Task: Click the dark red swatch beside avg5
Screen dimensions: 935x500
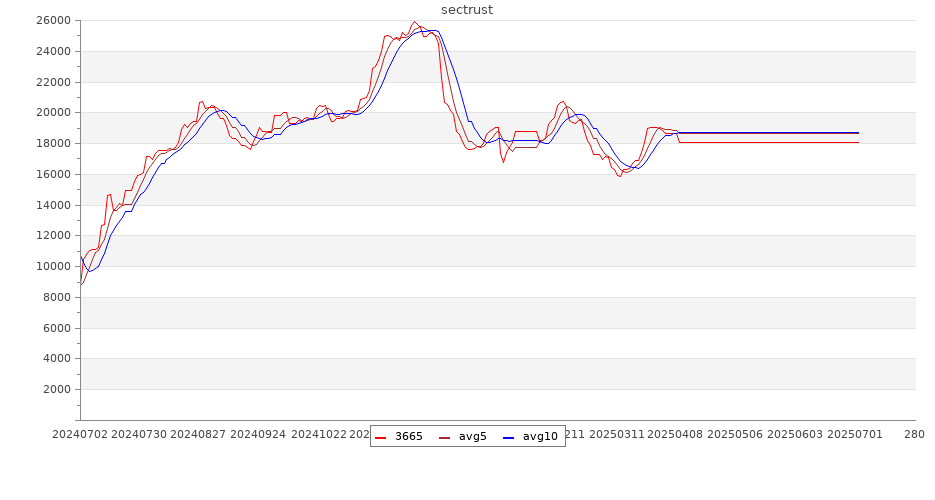Action: 445,436
